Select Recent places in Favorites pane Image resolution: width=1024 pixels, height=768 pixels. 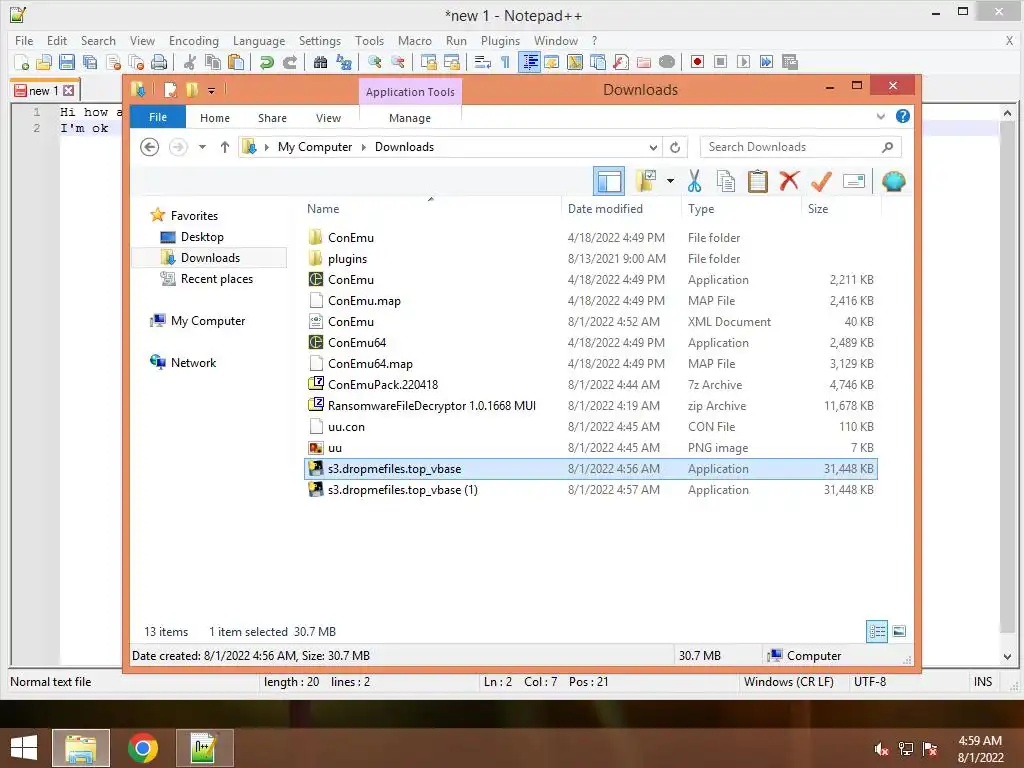pos(217,279)
